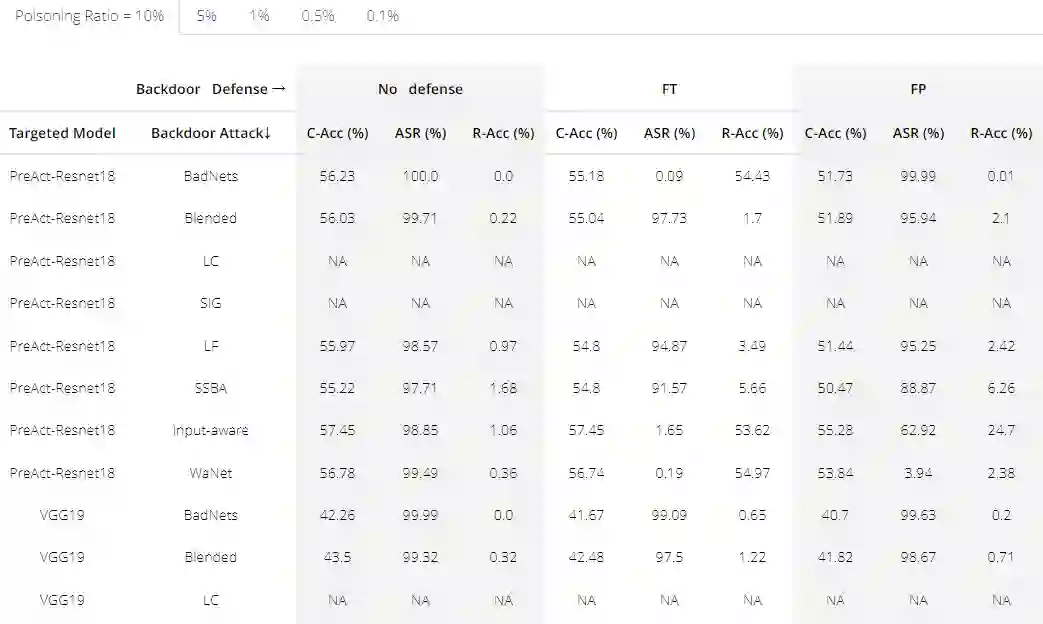
Task: Select the Input-aware attack row label
Action: [x=210, y=430]
